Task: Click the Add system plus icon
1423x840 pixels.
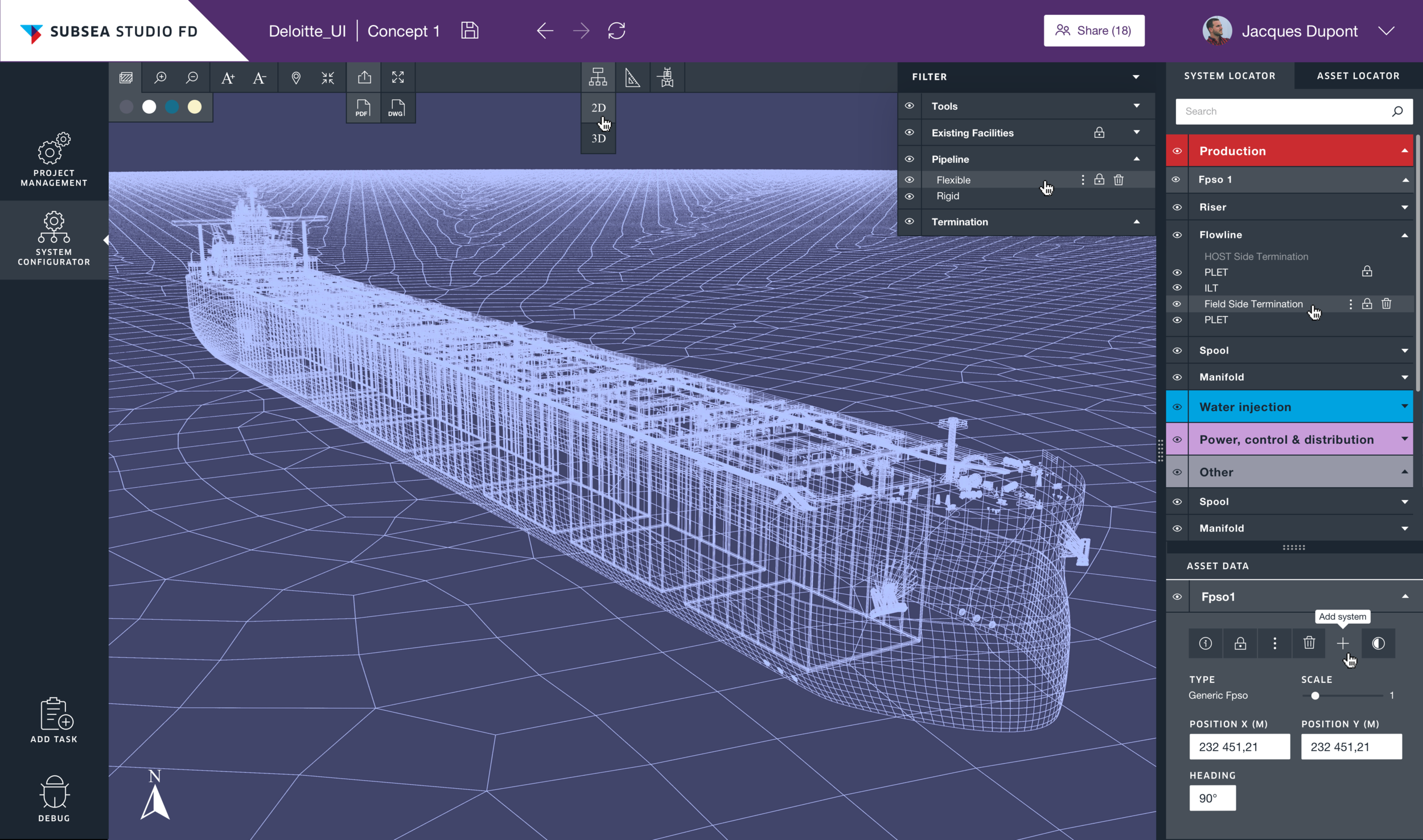Action: [1343, 643]
